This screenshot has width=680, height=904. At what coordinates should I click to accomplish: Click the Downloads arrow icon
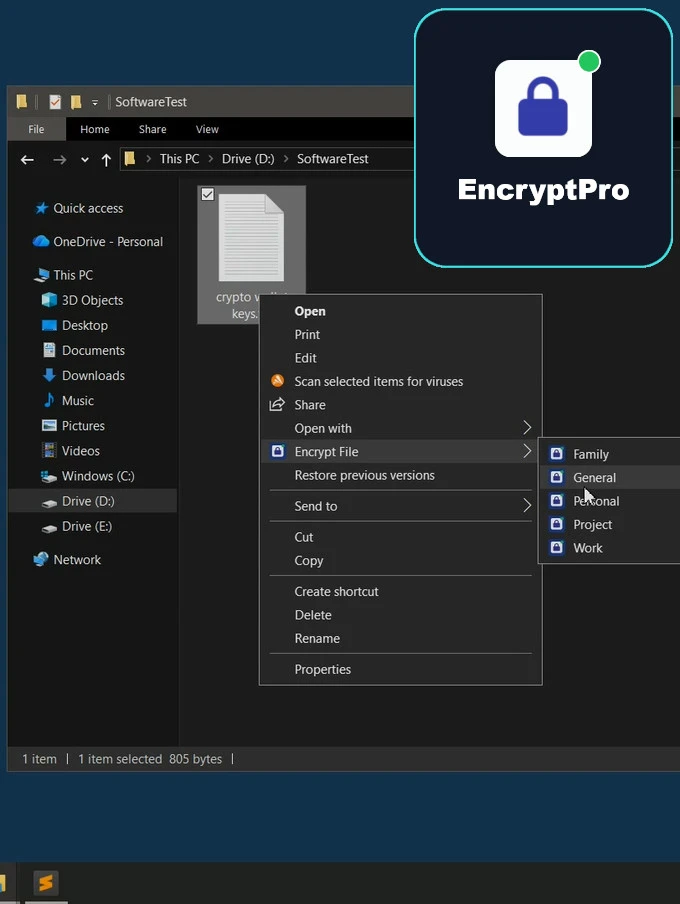(49, 375)
